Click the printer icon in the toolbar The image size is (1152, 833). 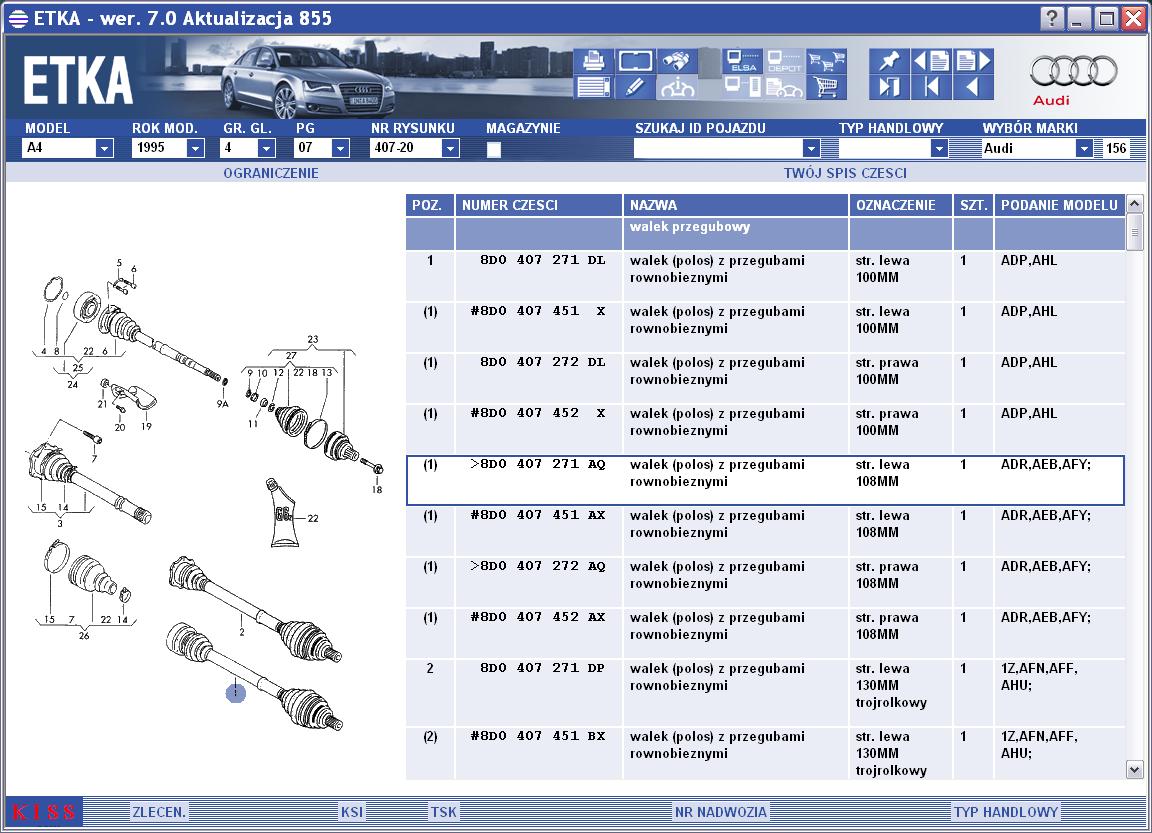593,61
